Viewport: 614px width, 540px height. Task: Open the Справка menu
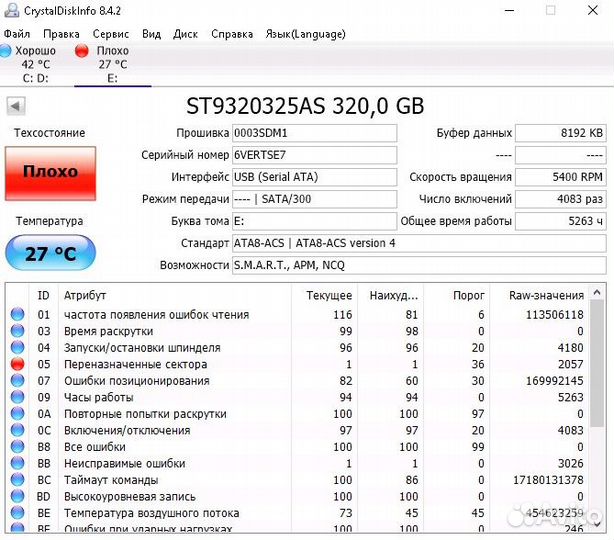232,34
